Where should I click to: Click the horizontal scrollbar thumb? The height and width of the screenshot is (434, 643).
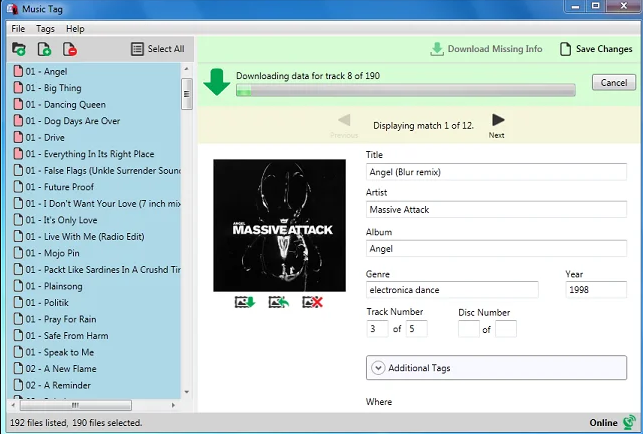tap(76, 405)
